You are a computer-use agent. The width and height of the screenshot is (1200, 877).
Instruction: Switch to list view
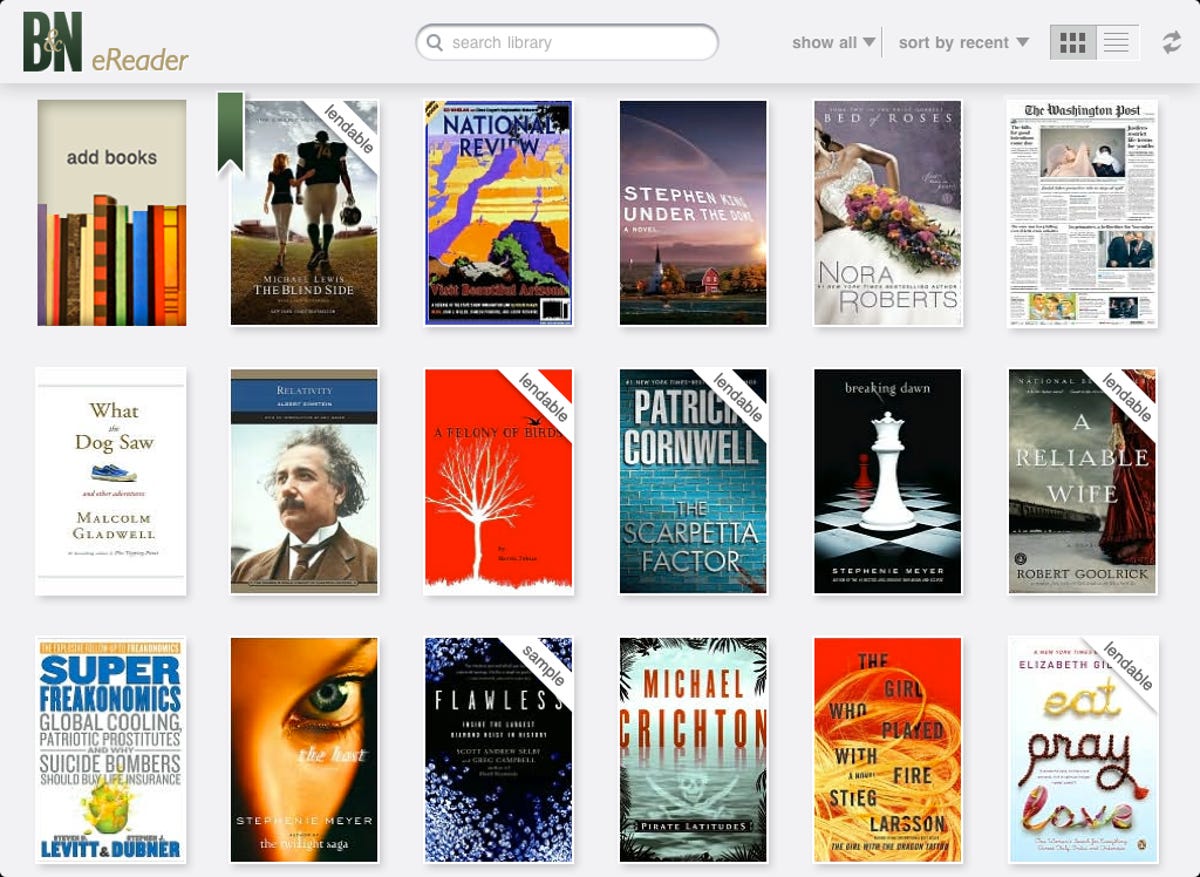1117,43
